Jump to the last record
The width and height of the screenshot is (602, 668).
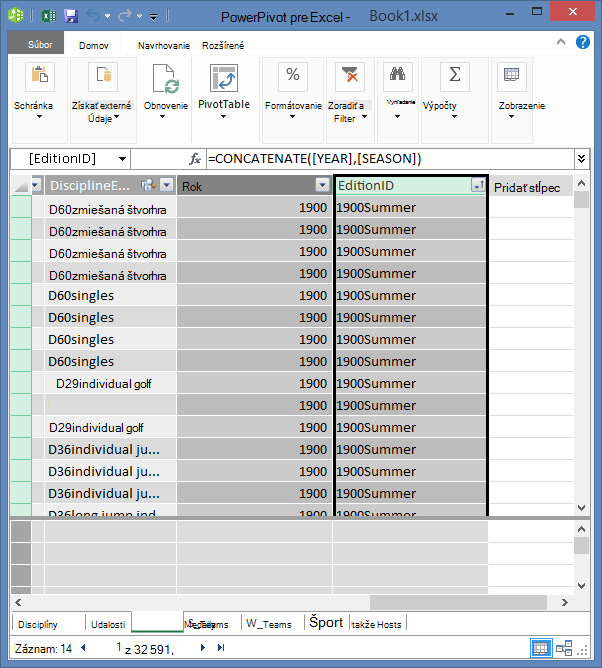(x=221, y=648)
